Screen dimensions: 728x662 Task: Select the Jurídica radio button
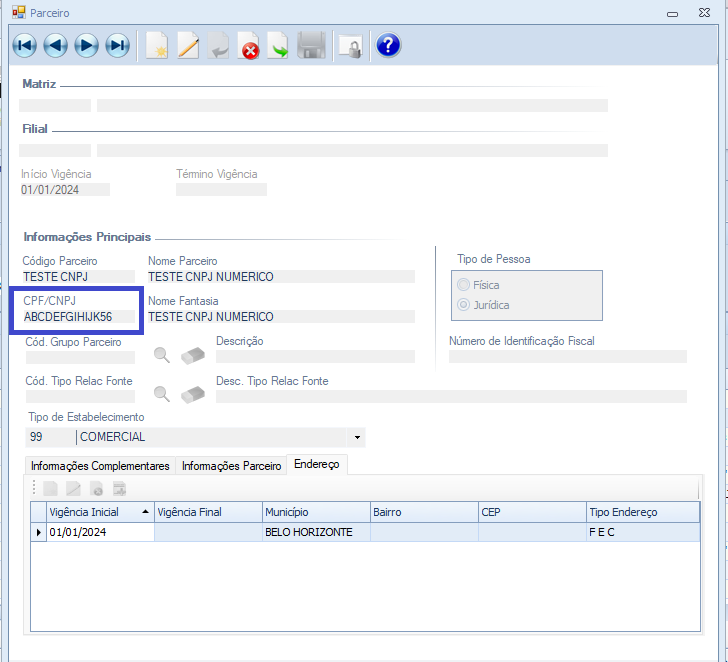point(463,305)
